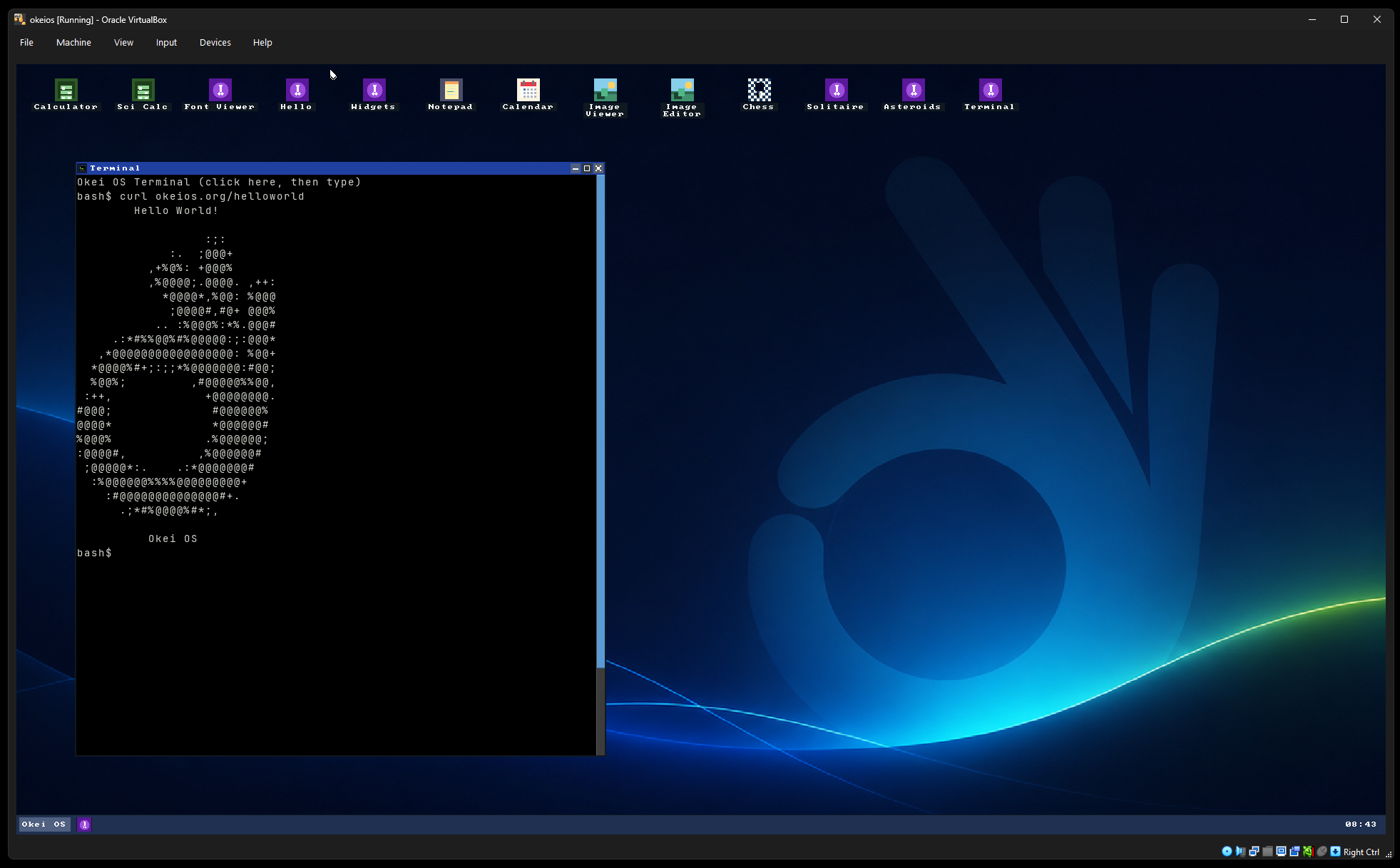Open the Image Editor desktop icon
Screen dimensions: 1400x868
click(x=682, y=98)
